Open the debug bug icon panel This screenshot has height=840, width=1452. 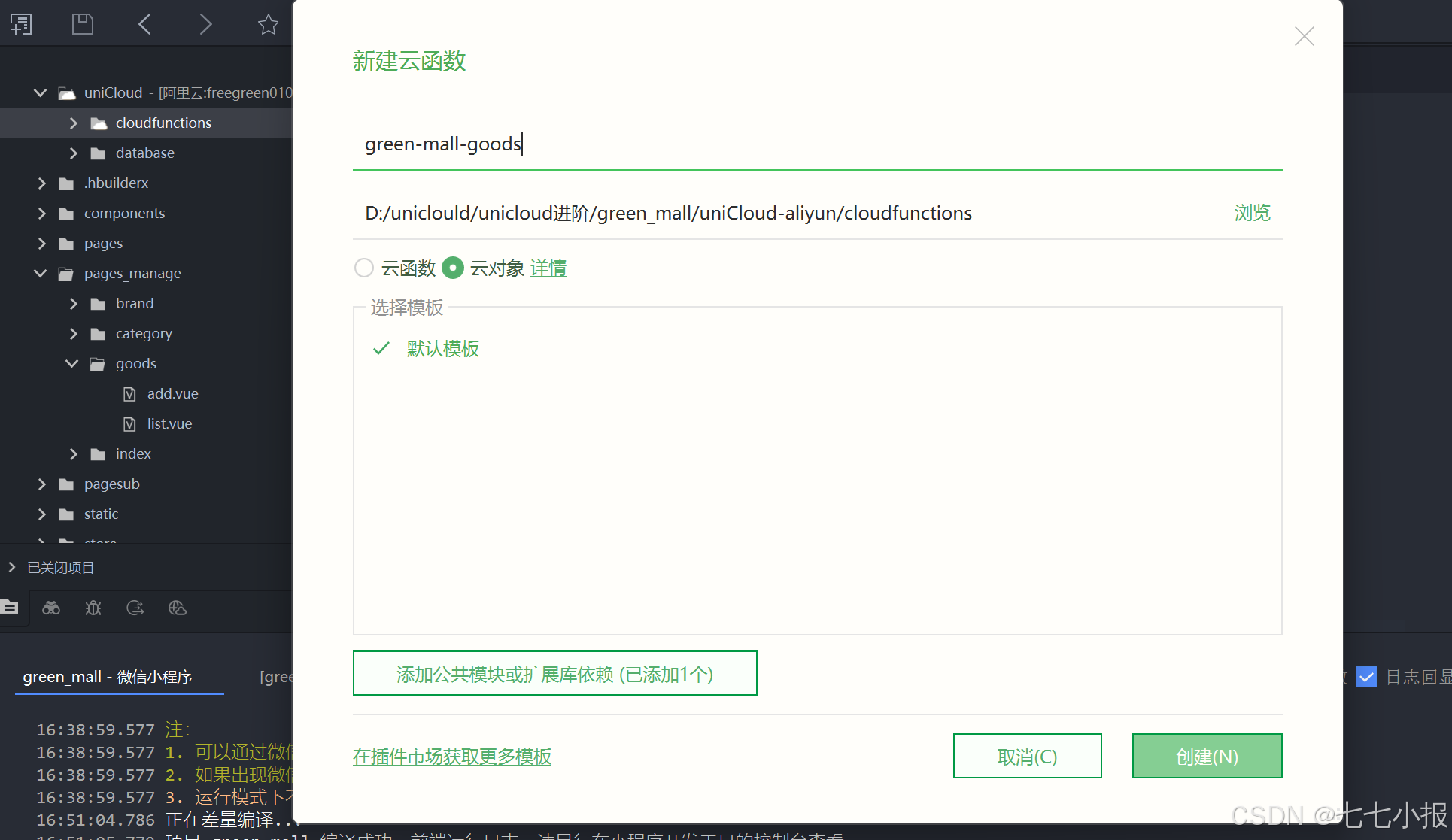click(93, 608)
